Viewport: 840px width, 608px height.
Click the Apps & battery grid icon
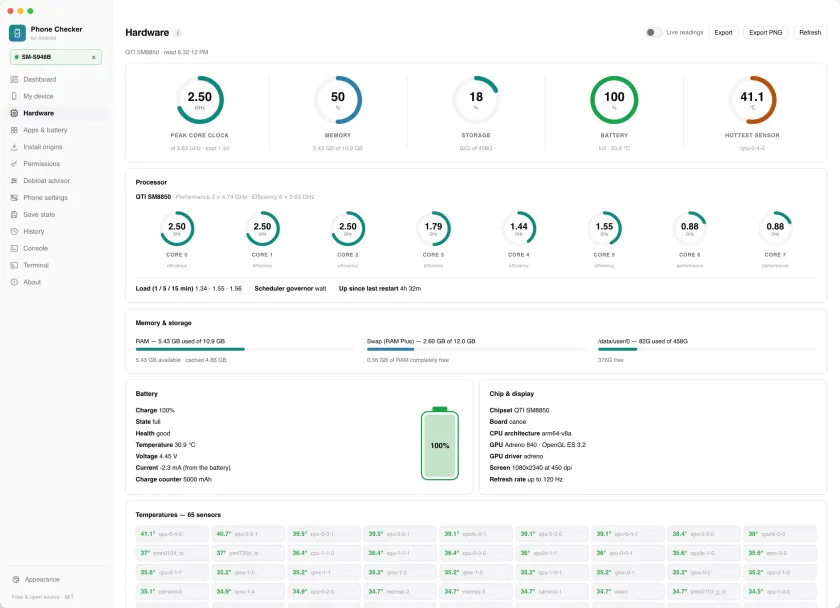tap(14, 130)
